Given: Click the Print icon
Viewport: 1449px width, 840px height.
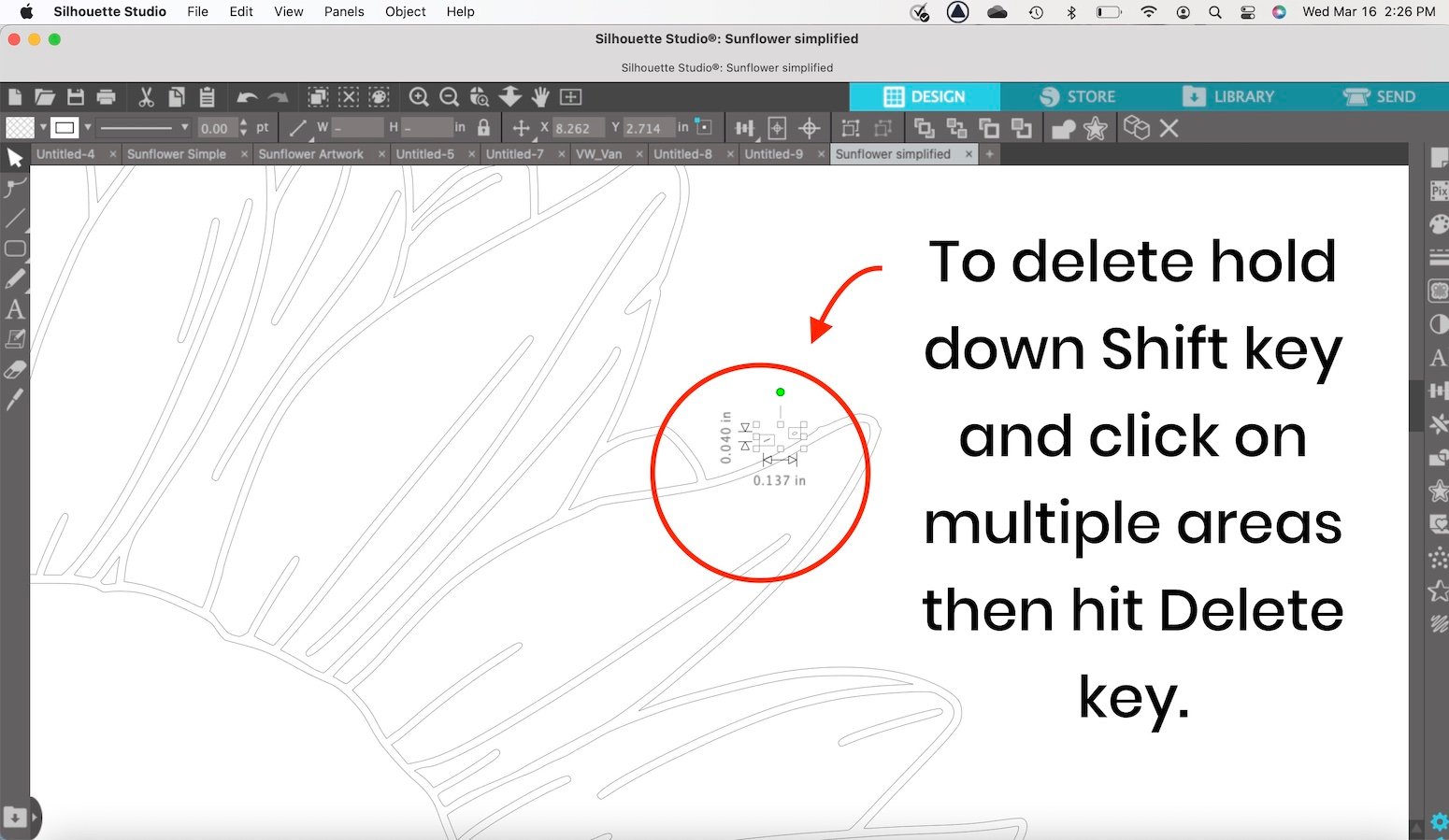Looking at the screenshot, I should tap(107, 96).
